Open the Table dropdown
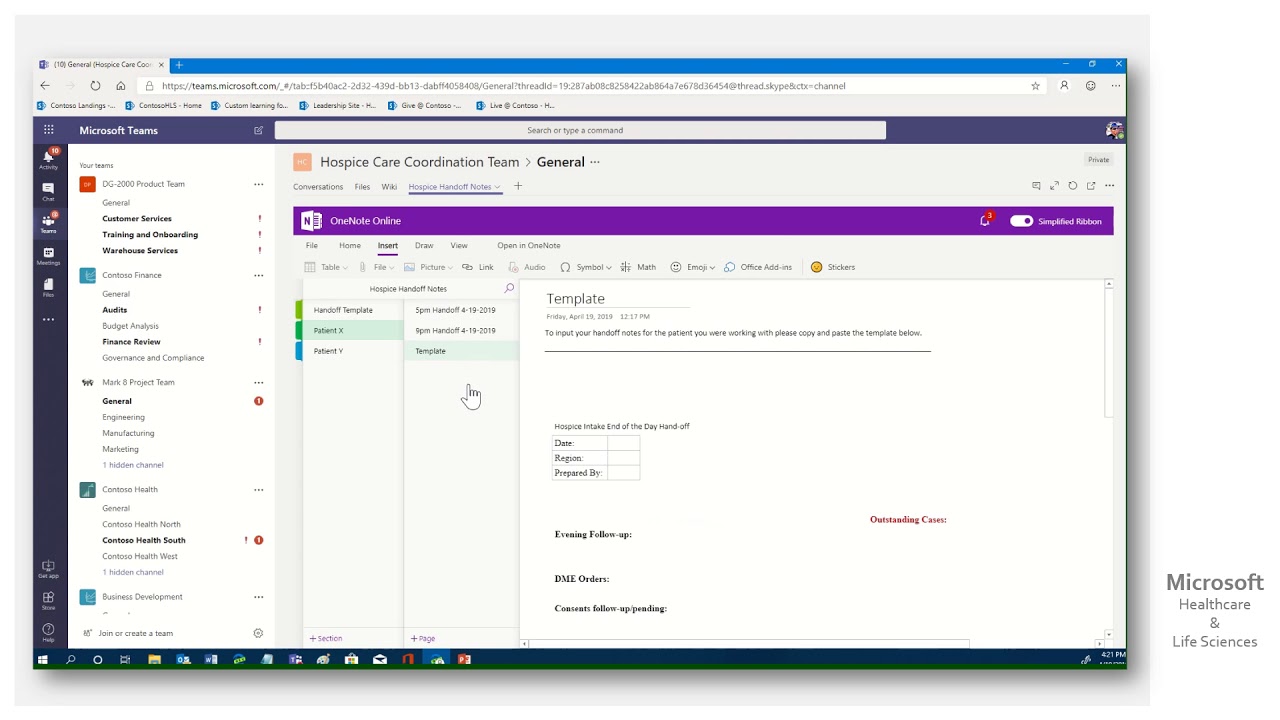The width and height of the screenshot is (1280, 720). [326, 267]
